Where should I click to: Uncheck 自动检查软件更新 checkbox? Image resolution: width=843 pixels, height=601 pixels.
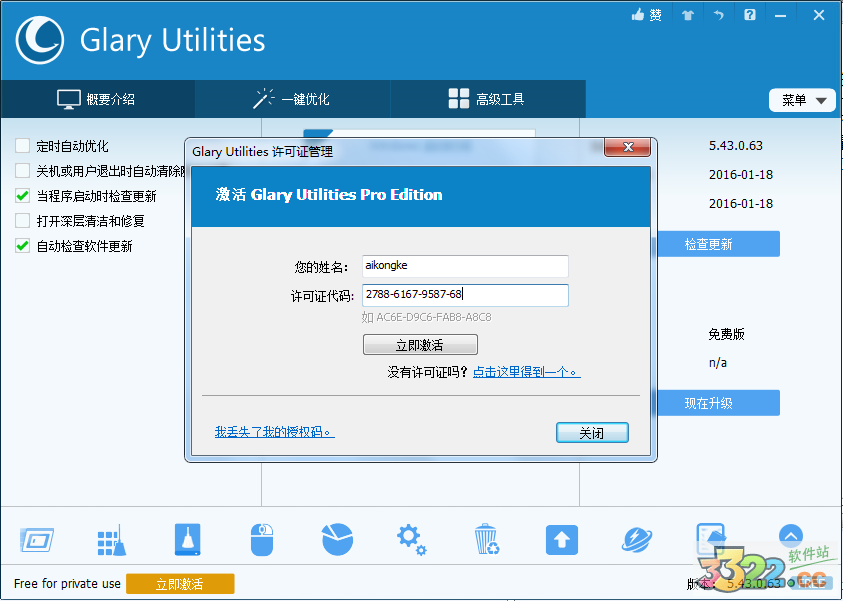(x=23, y=246)
